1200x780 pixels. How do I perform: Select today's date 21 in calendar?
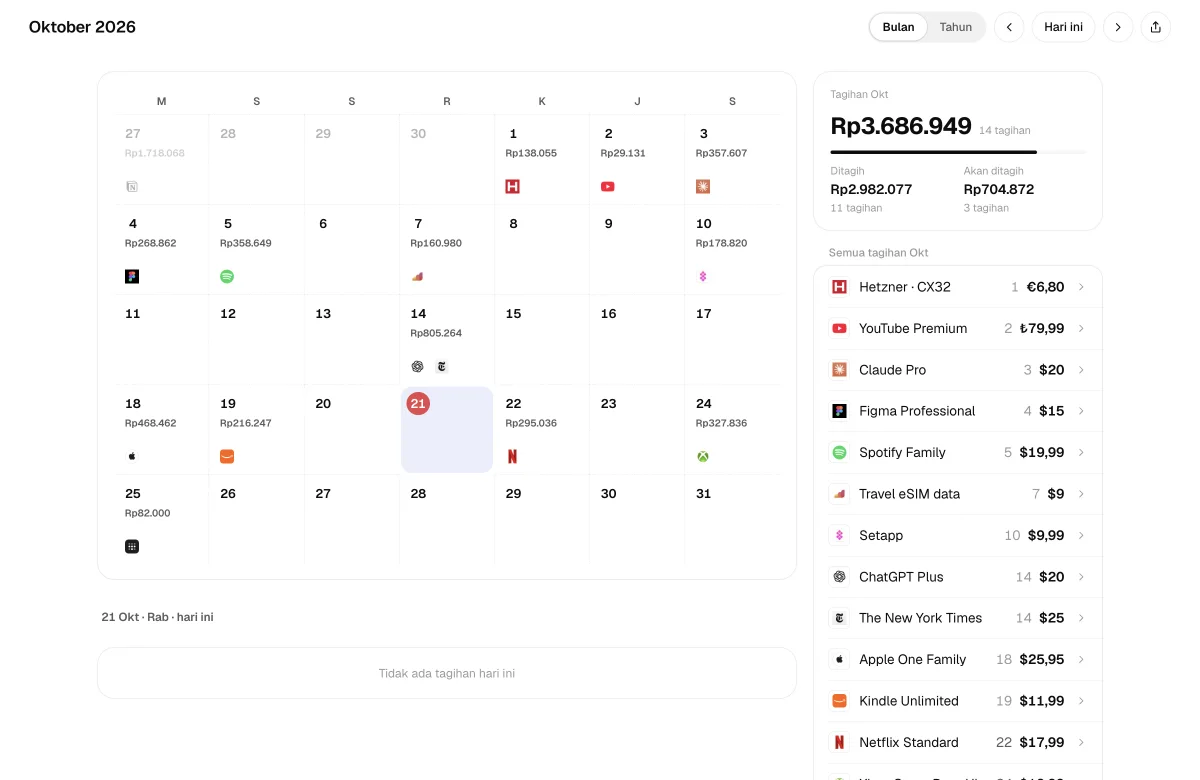pos(447,430)
